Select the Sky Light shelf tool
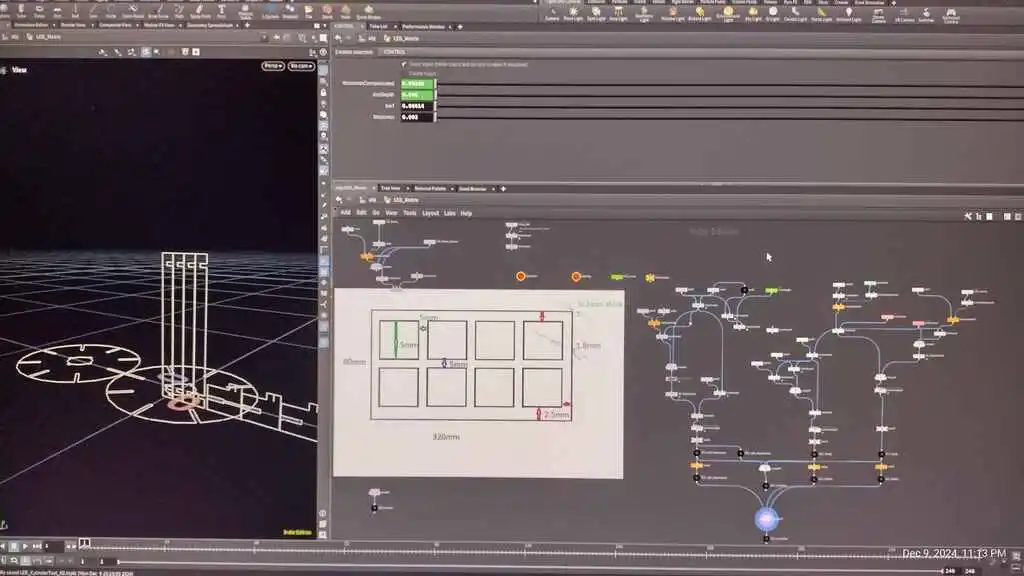 click(x=753, y=14)
